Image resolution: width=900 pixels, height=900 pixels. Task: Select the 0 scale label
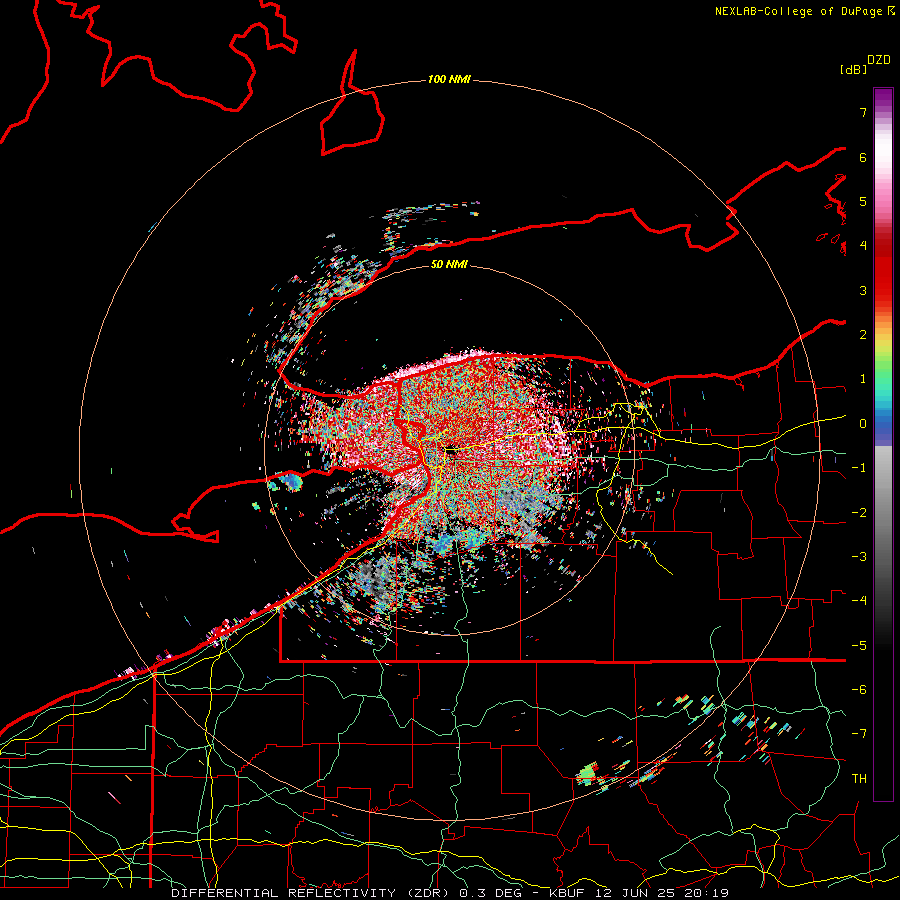(863, 424)
